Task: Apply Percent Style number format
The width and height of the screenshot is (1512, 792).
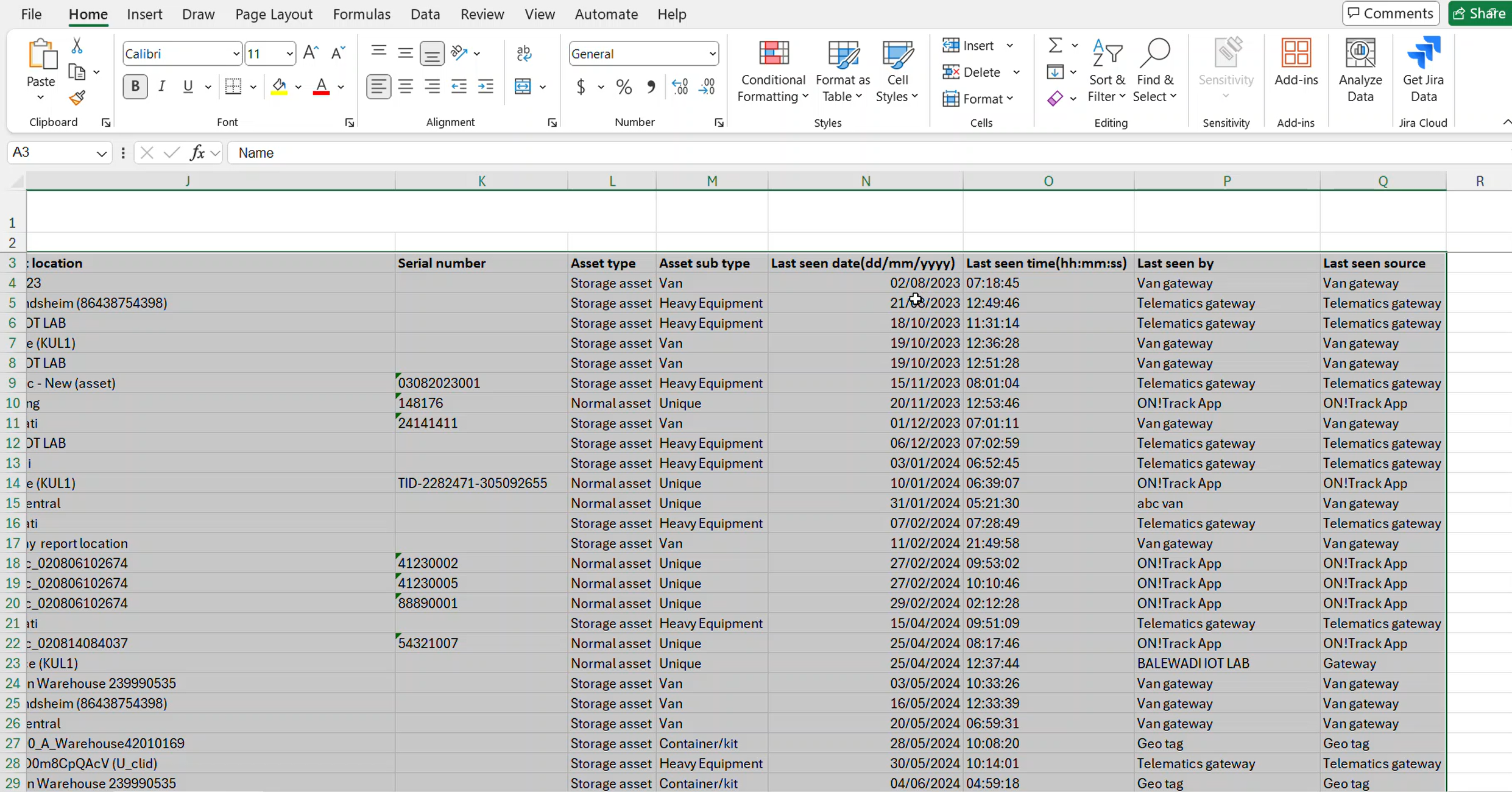Action: coord(624,87)
